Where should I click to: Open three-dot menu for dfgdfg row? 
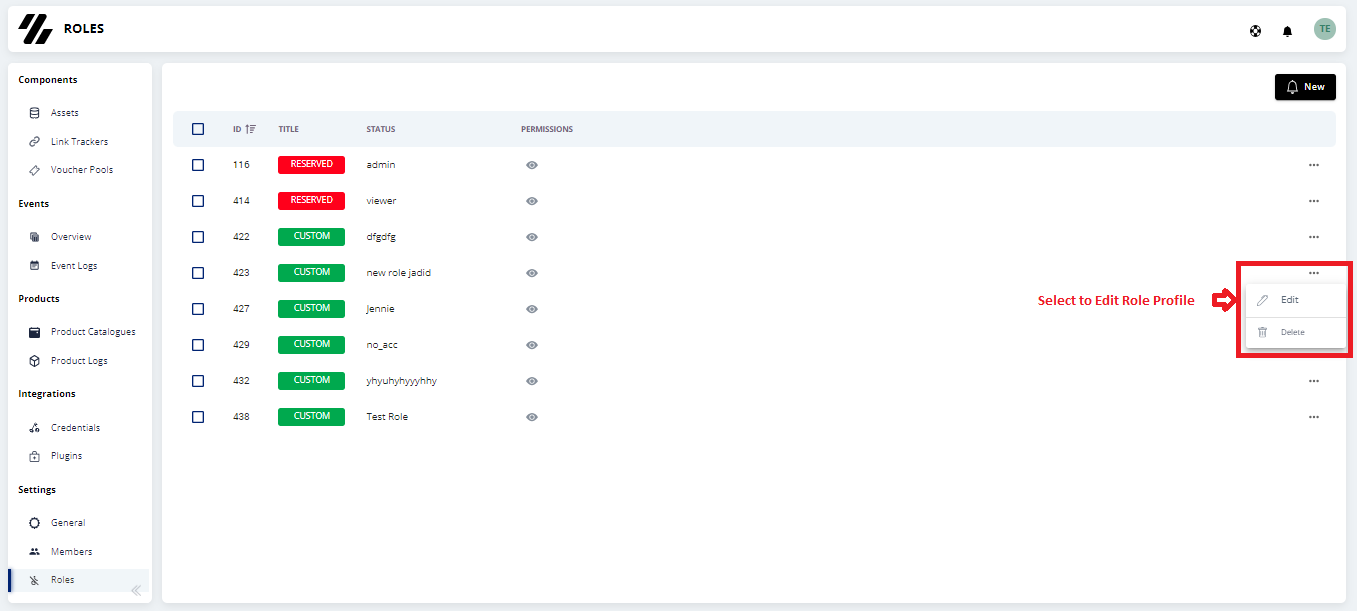click(x=1314, y=237)
